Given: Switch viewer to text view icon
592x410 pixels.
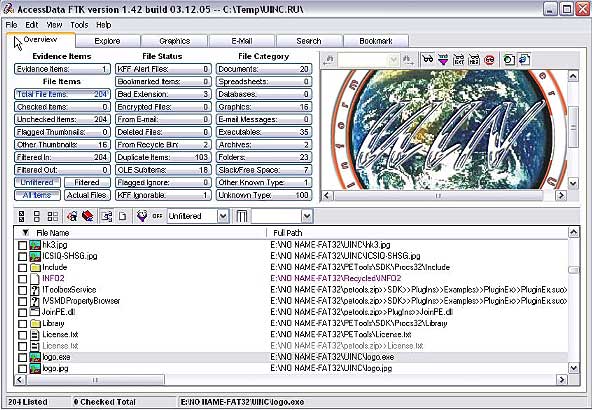Looking at the screenshot, I should pos(458,59).
